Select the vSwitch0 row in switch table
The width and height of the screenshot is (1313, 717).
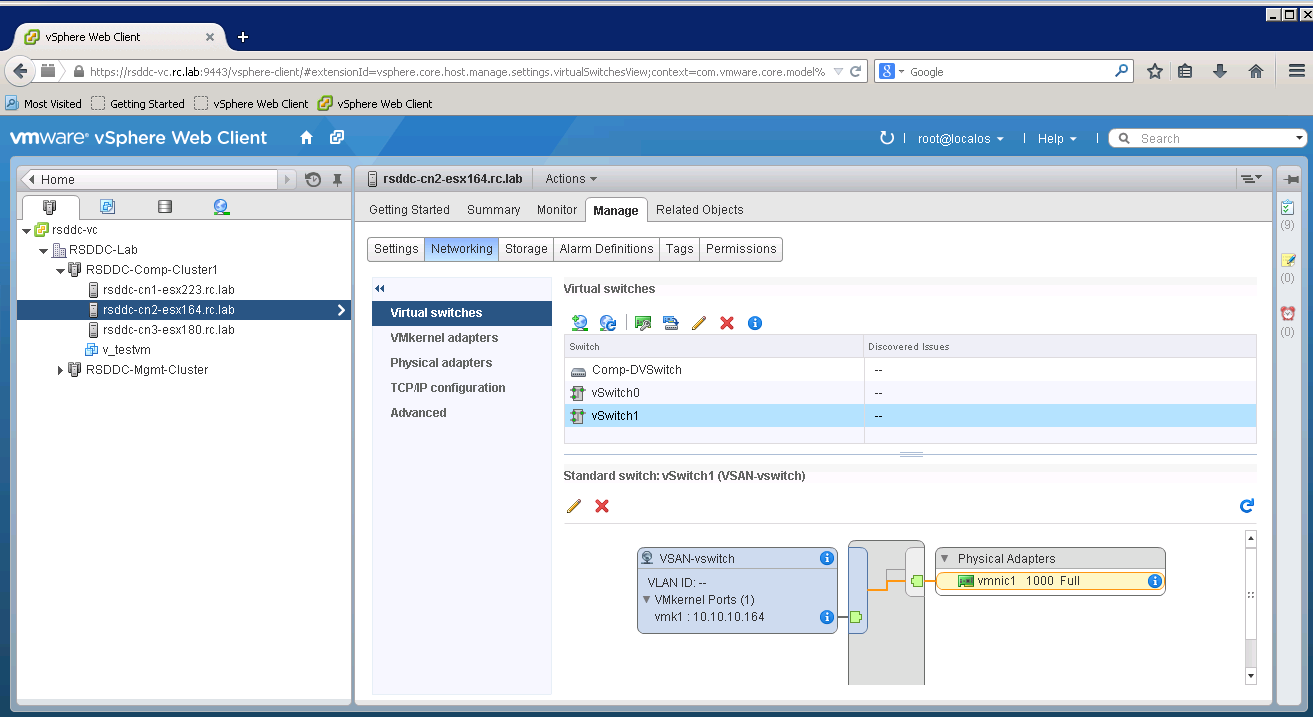(615, 393)
